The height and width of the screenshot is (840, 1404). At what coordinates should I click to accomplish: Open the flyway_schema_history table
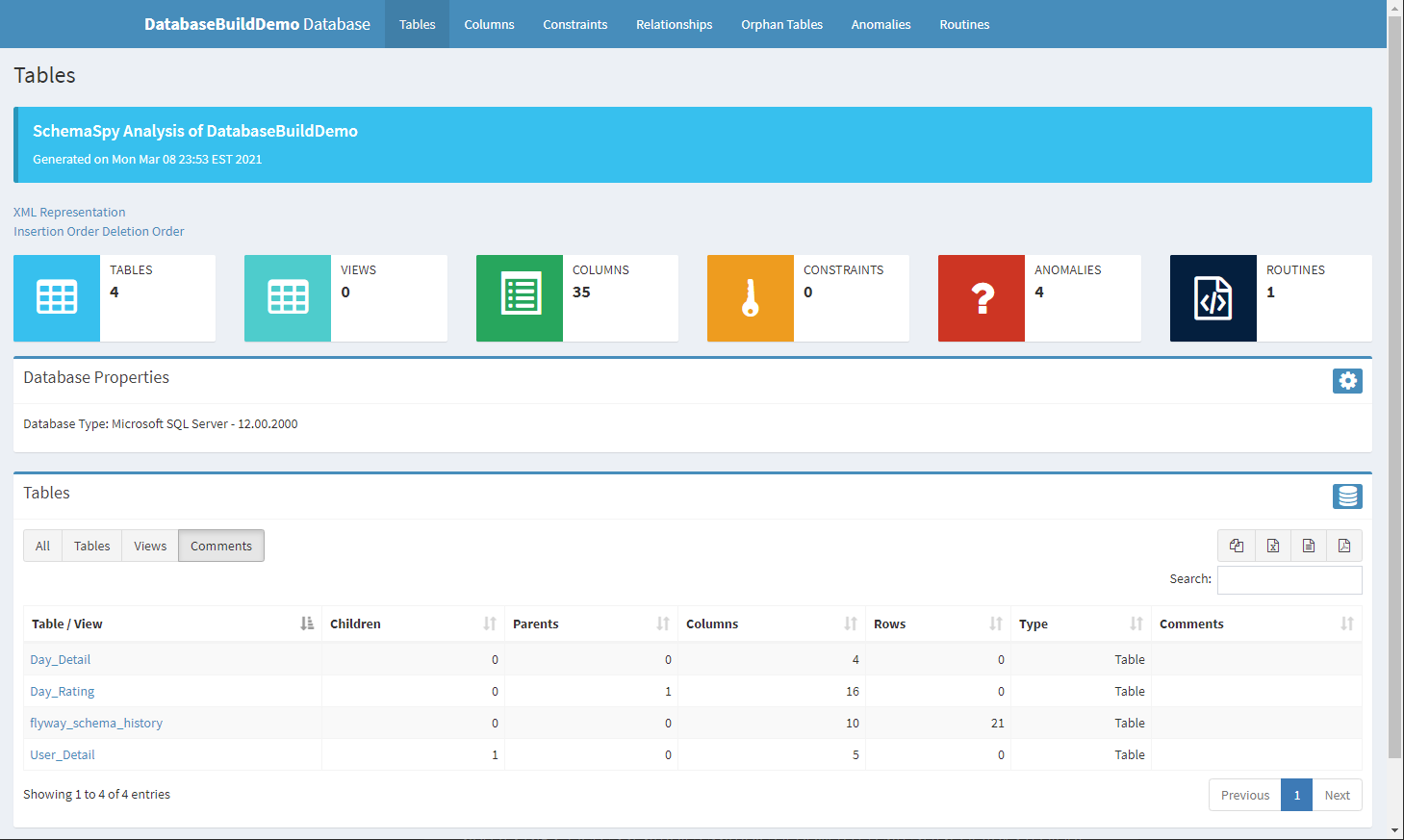tap(96, 723)
